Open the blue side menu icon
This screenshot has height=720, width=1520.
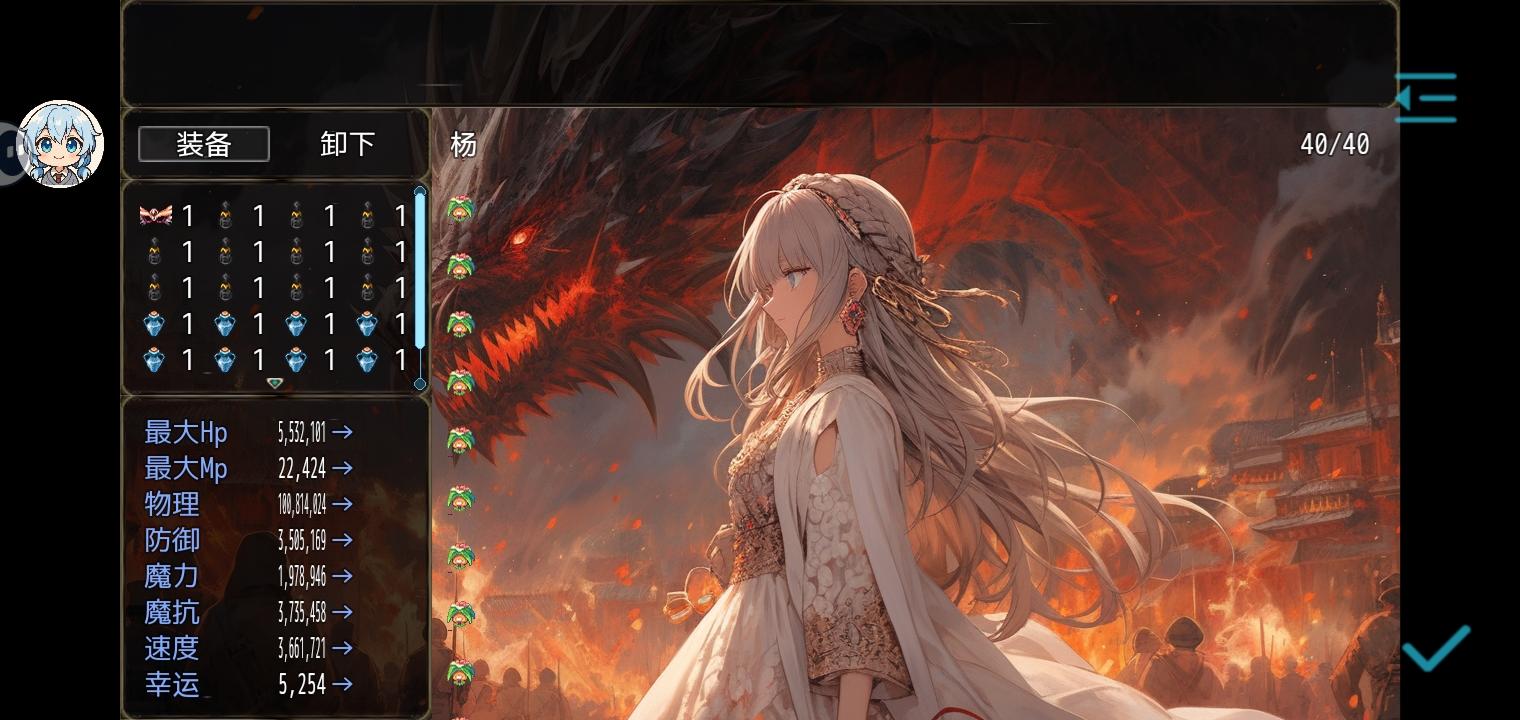[1426, 97]
